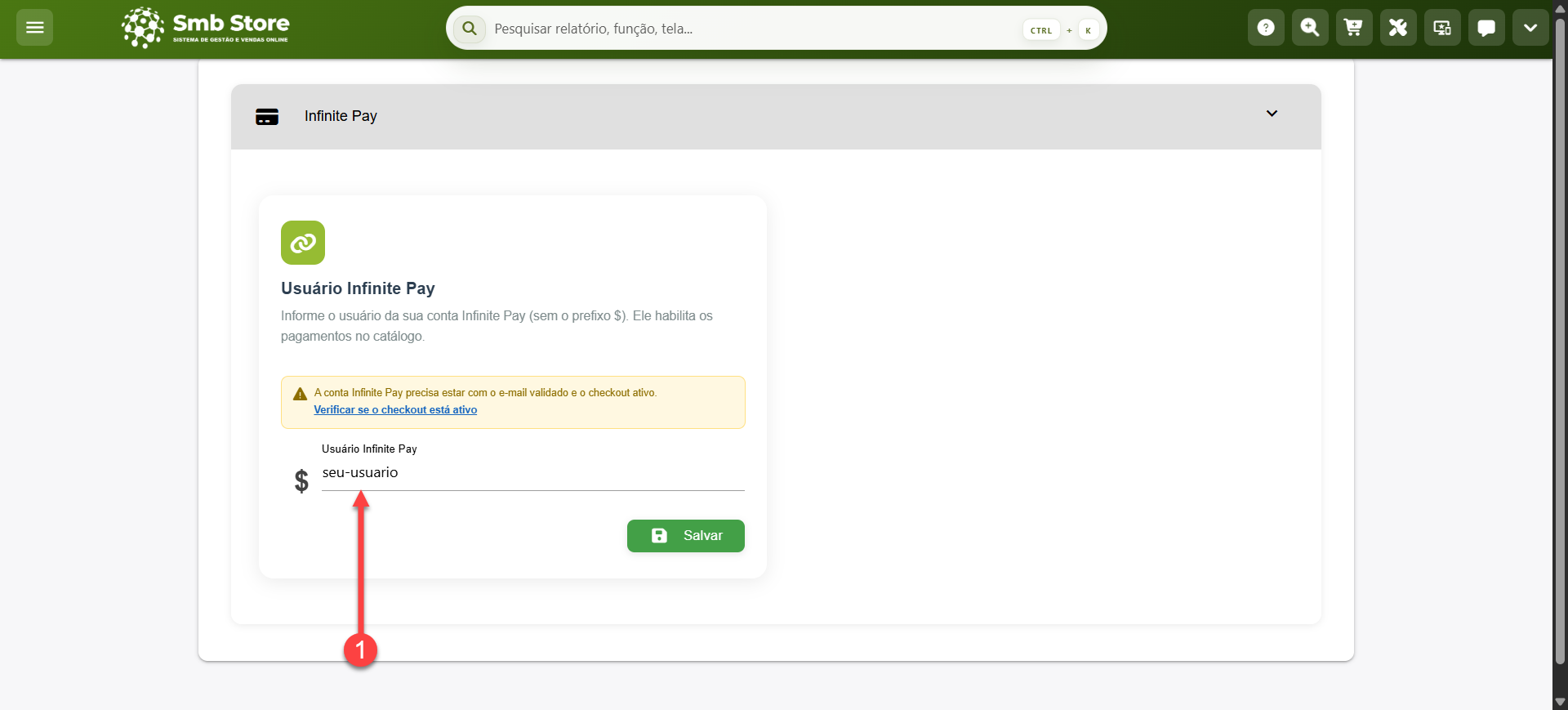Open the tools wrench icon
This screenshot has height=710, width=1568.
pos(1398,28)
